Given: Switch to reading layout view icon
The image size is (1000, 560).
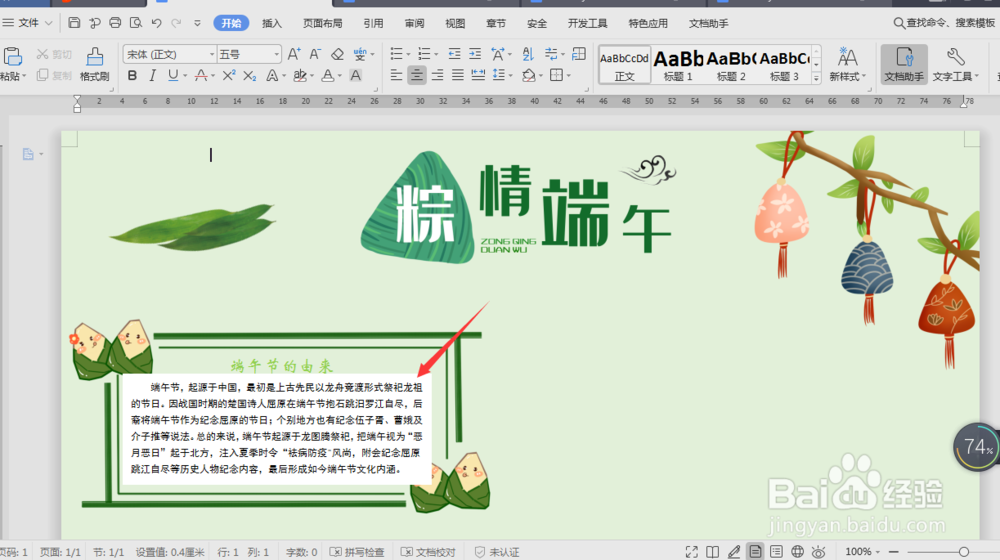Looking at the screenshot, I should point(712,552).
